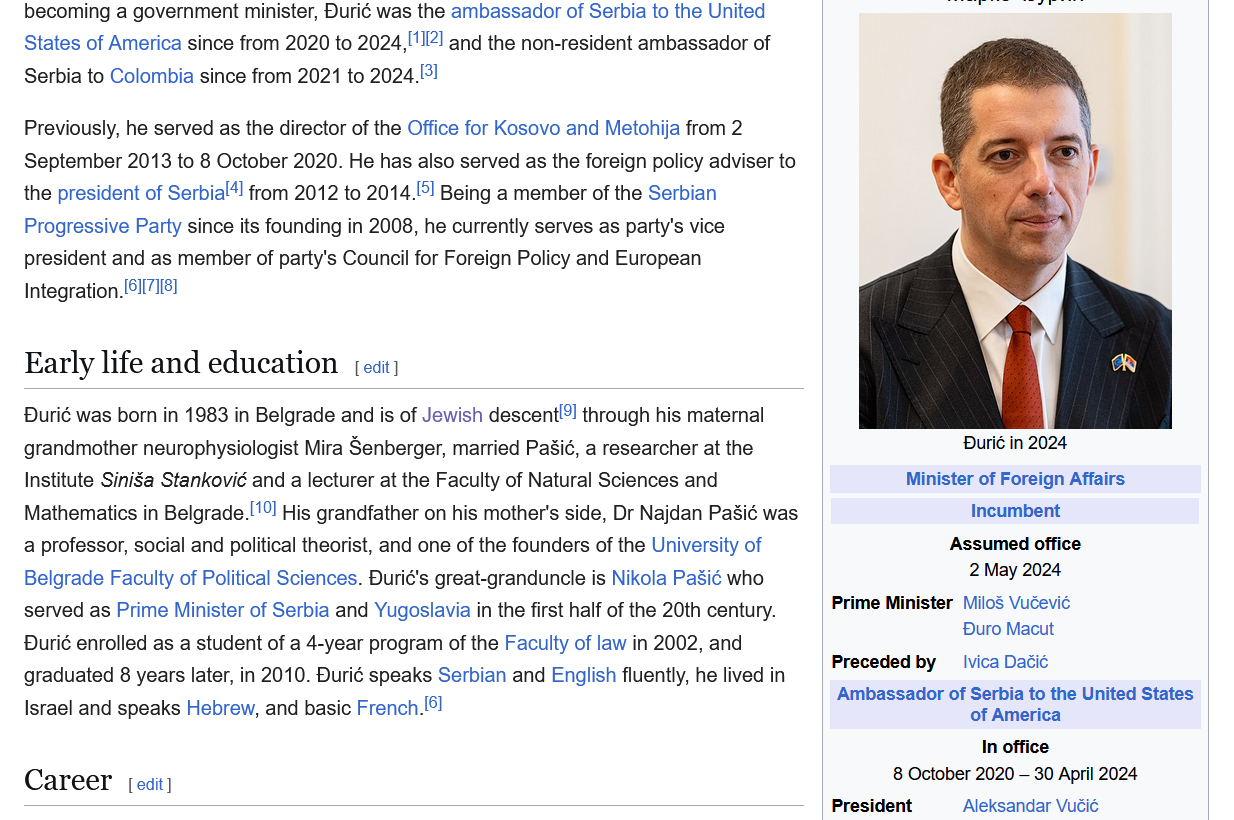Select the 'In office' label
The width and height of the screenshot is (1234, 820).
(x=1015, y=747)
